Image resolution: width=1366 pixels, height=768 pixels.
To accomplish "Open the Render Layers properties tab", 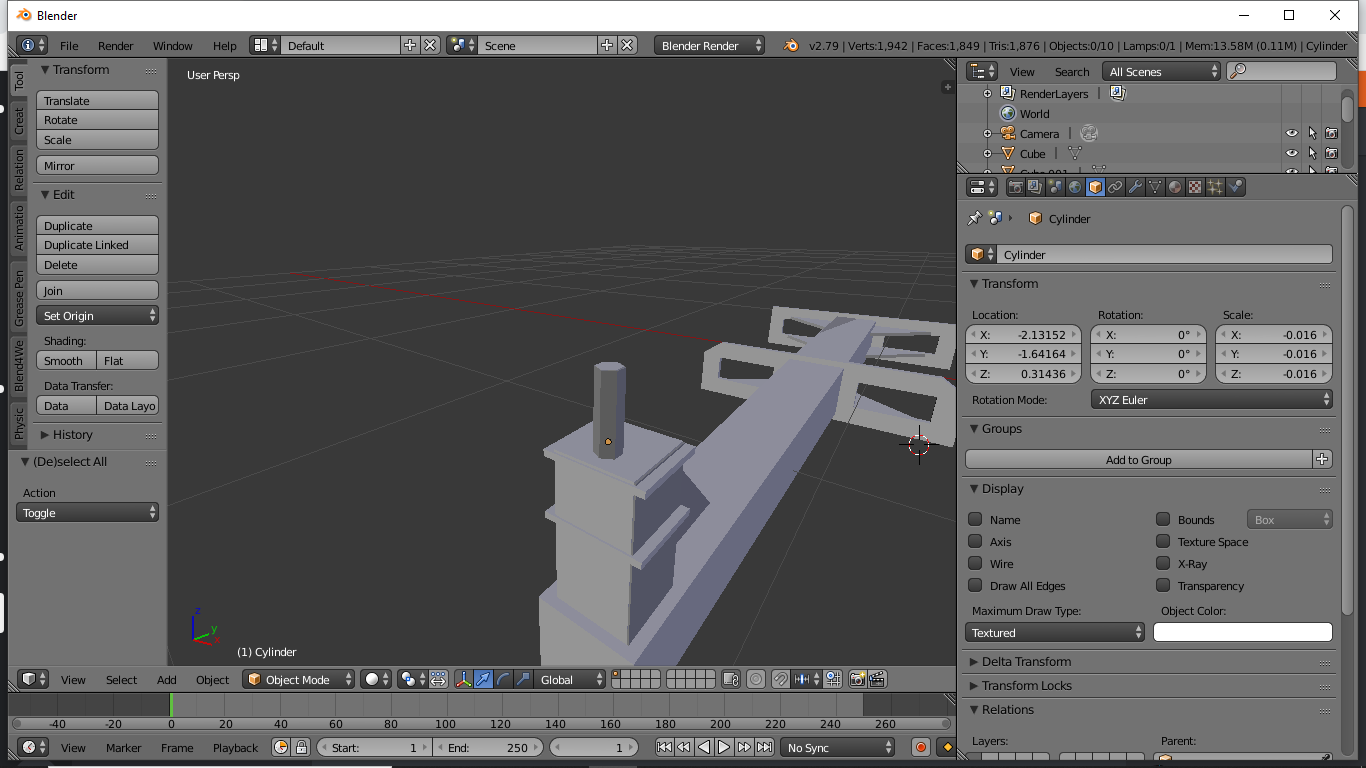I will 1035,187.
